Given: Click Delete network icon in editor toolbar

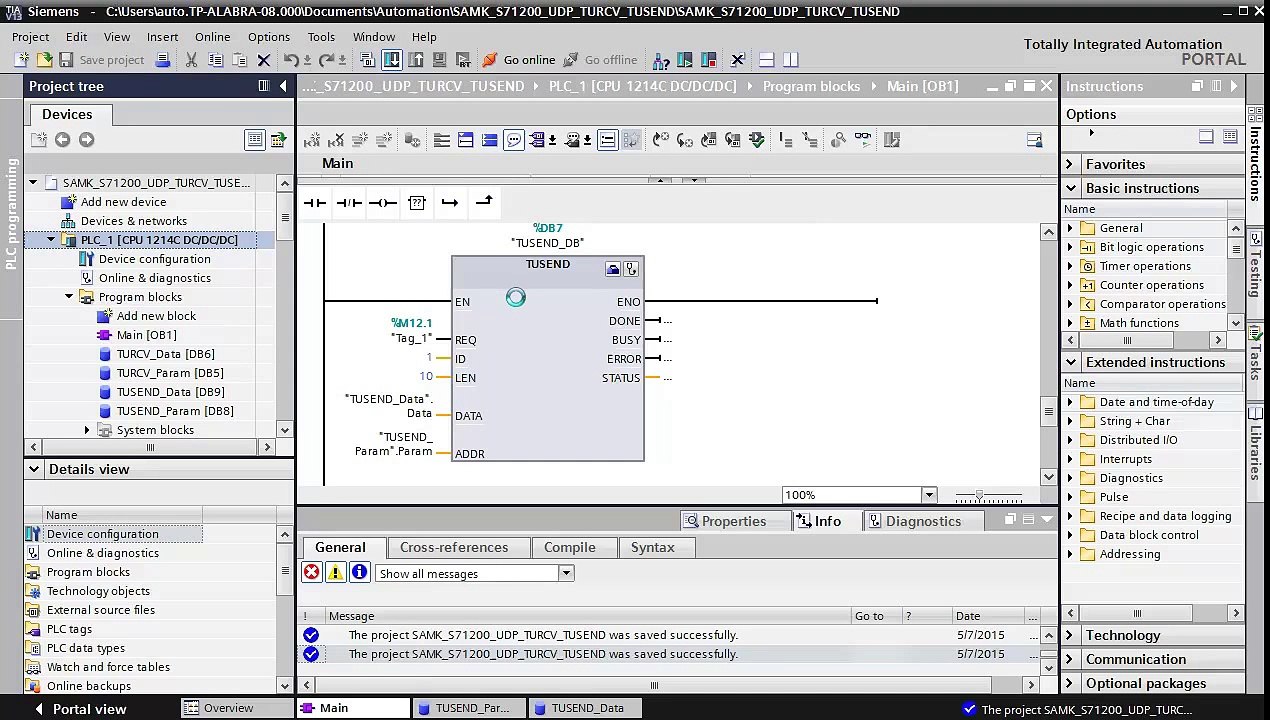Looking at the screenshot, I should point(336,140).
